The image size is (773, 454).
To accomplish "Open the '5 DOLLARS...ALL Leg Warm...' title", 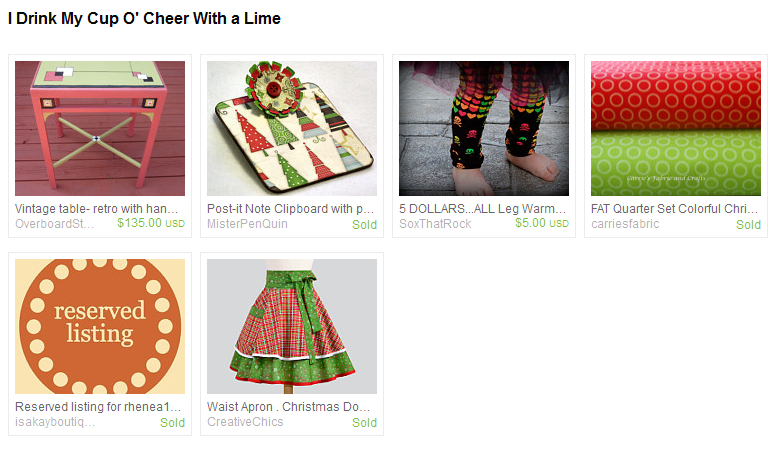I will (x=482, y=209).
